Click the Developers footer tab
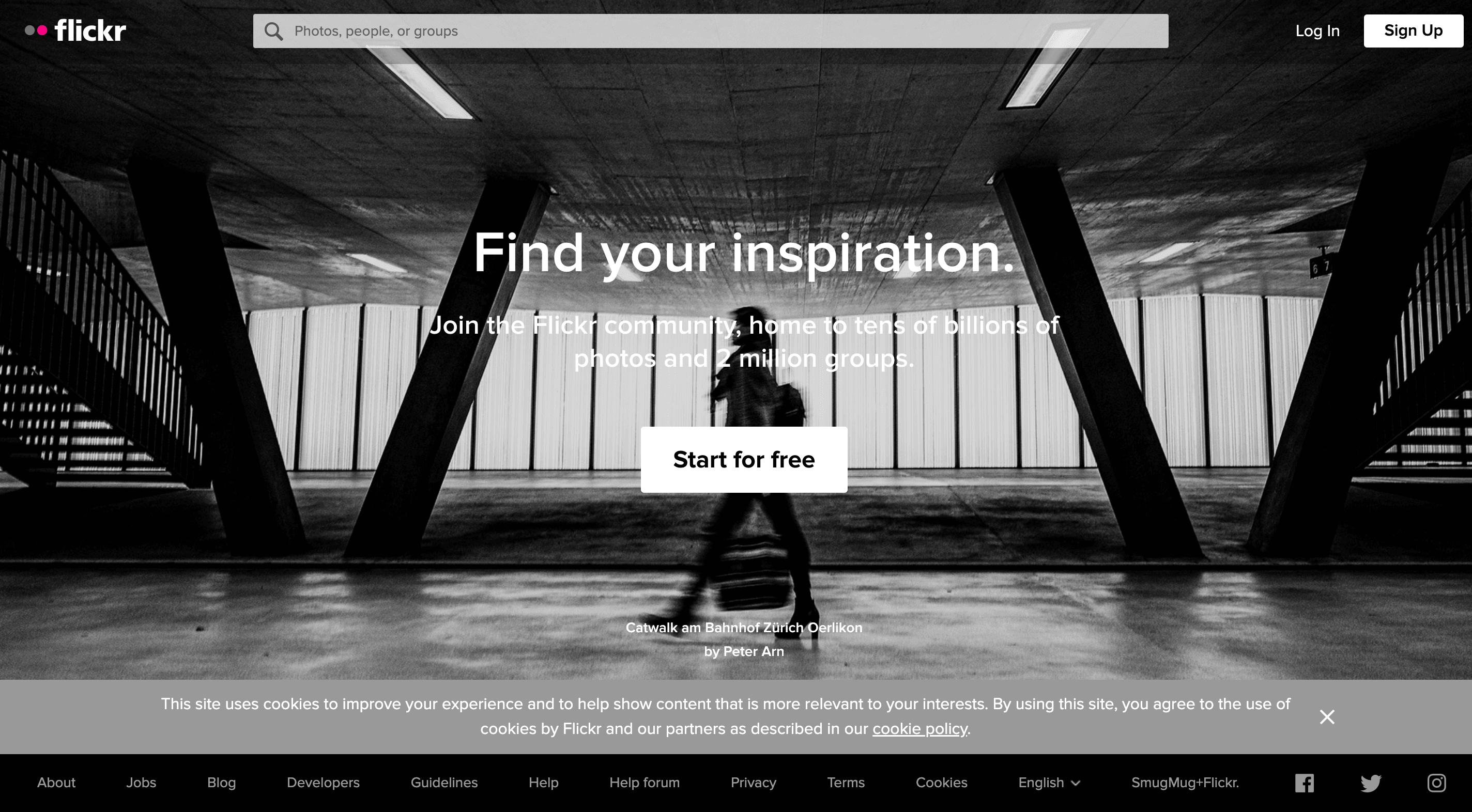The height and width of the screenshot is (812, 1472). [x=321, y=782]
